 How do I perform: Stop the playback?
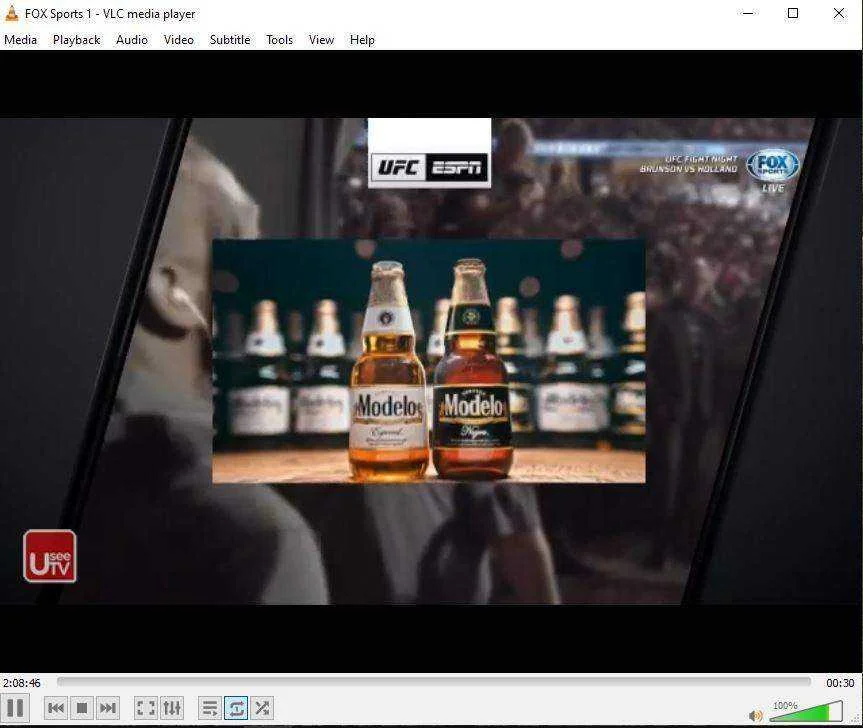(82, 708)
